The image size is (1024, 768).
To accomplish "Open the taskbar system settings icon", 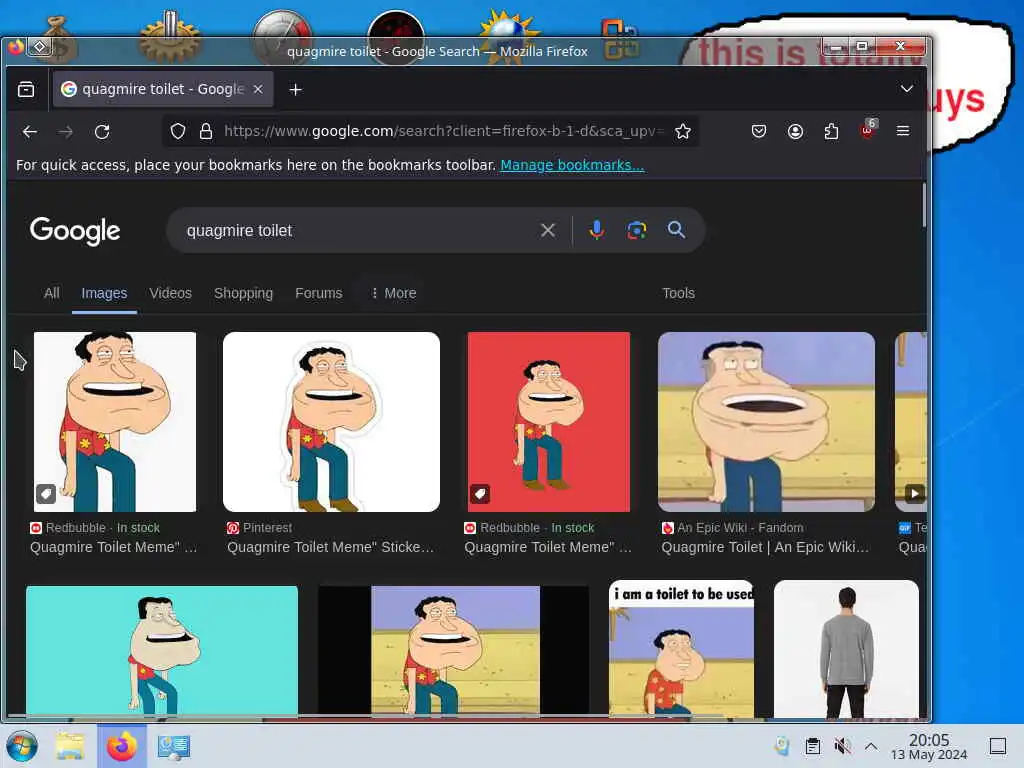I will click(174, 746).
